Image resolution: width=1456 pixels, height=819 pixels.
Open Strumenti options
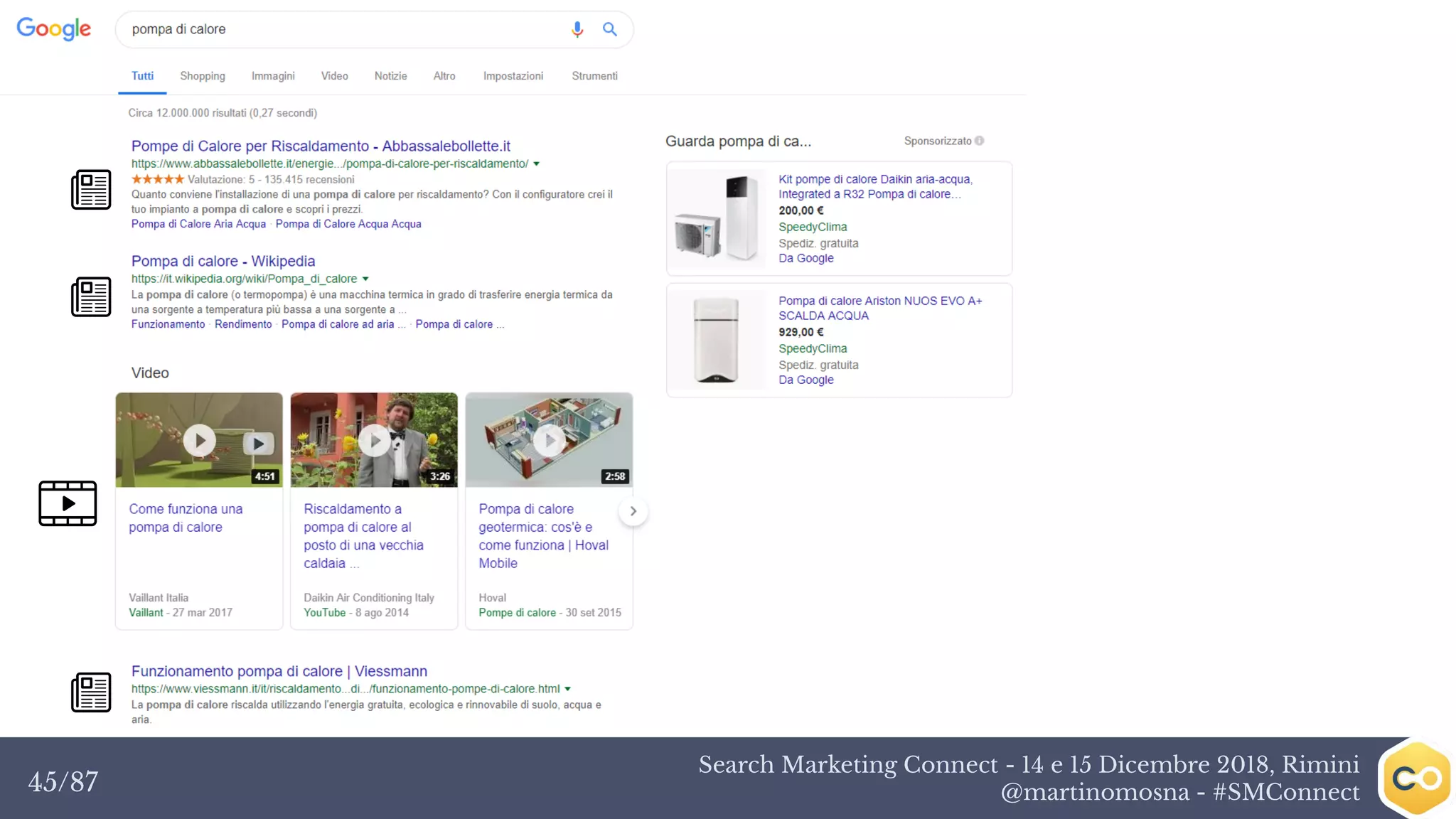[x=595, y=76]
